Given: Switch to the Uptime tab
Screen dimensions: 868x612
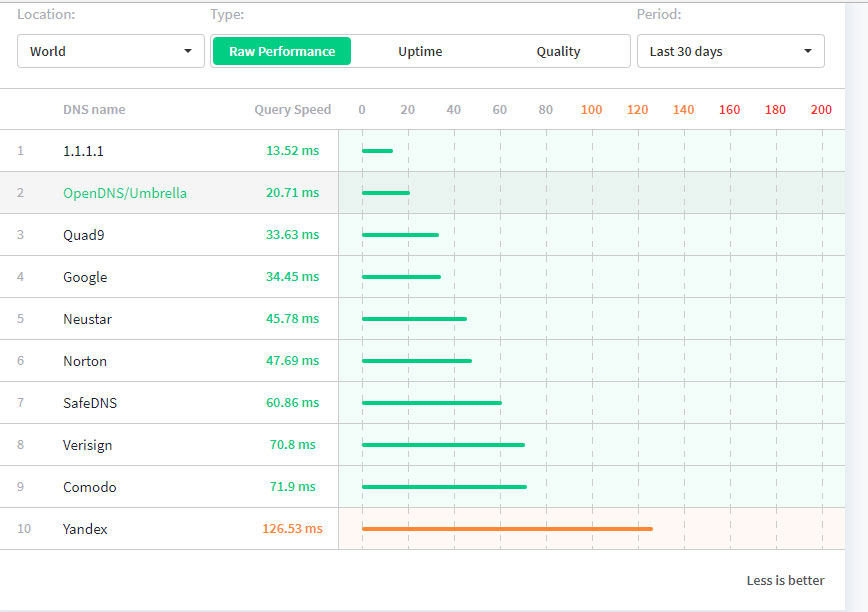Looking at the screenshot, I should click(x=420, y=51).
